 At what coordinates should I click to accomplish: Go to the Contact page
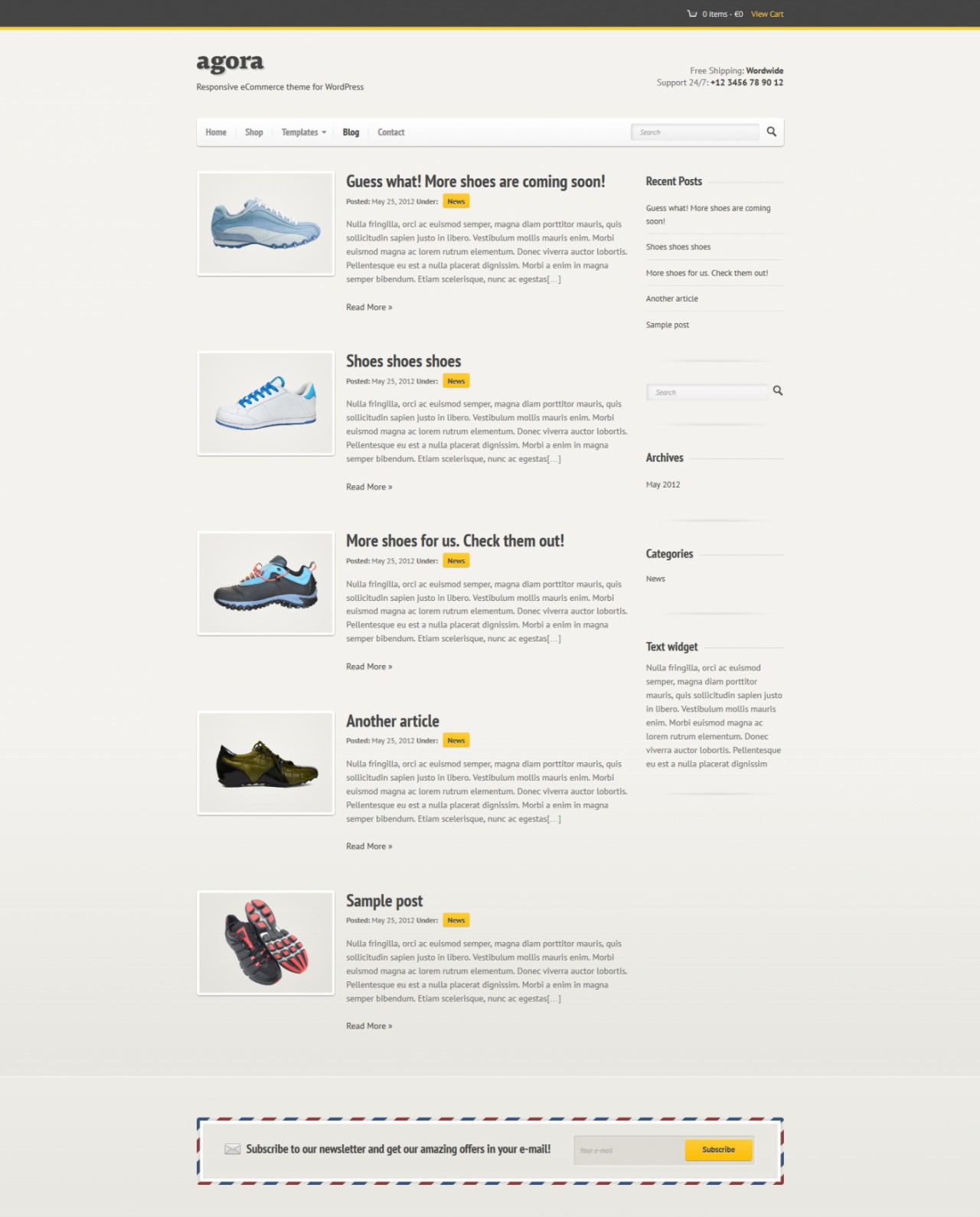point(390,132)
